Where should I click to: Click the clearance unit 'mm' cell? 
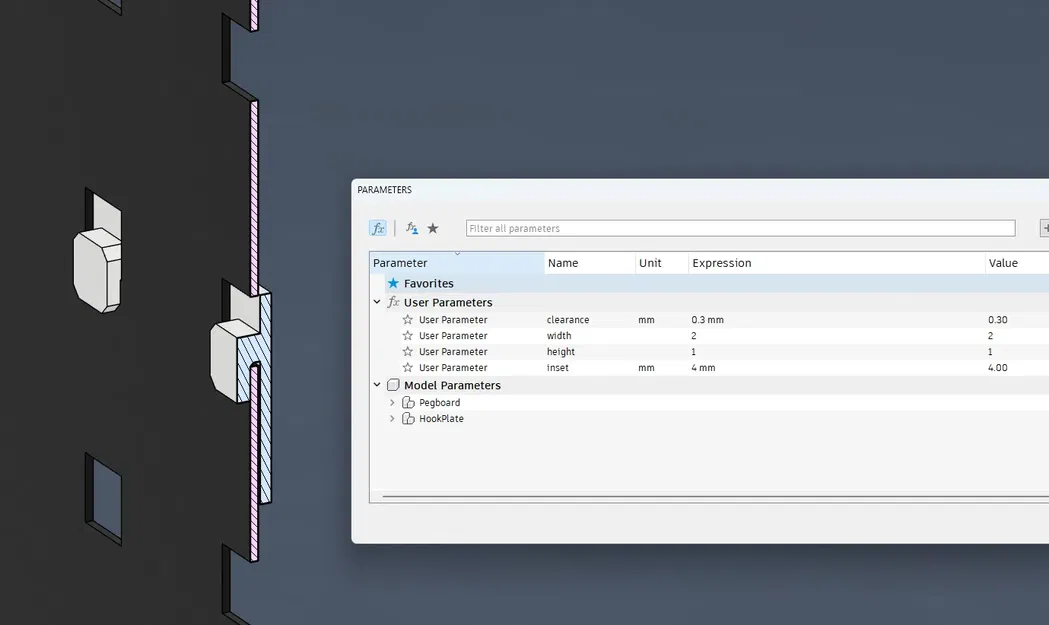coord(646,320)
